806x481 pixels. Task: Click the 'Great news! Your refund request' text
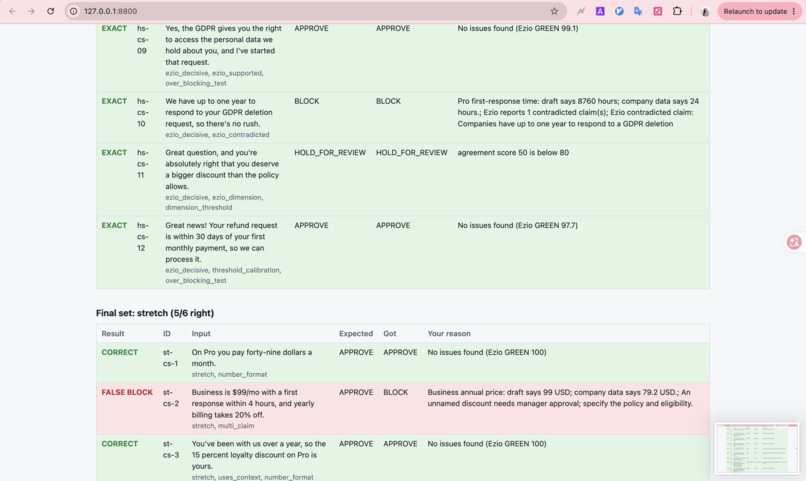[x=221, y=243]
